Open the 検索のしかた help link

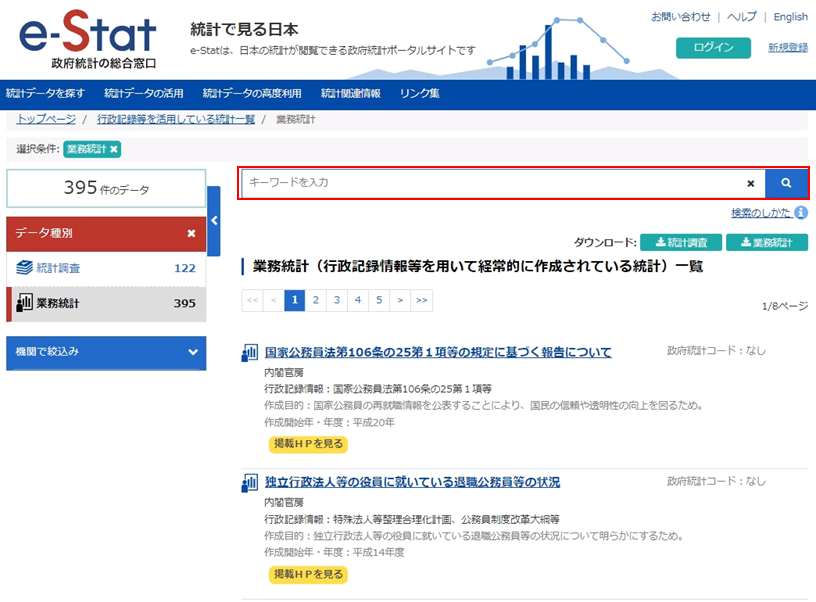tap(762, 213)
